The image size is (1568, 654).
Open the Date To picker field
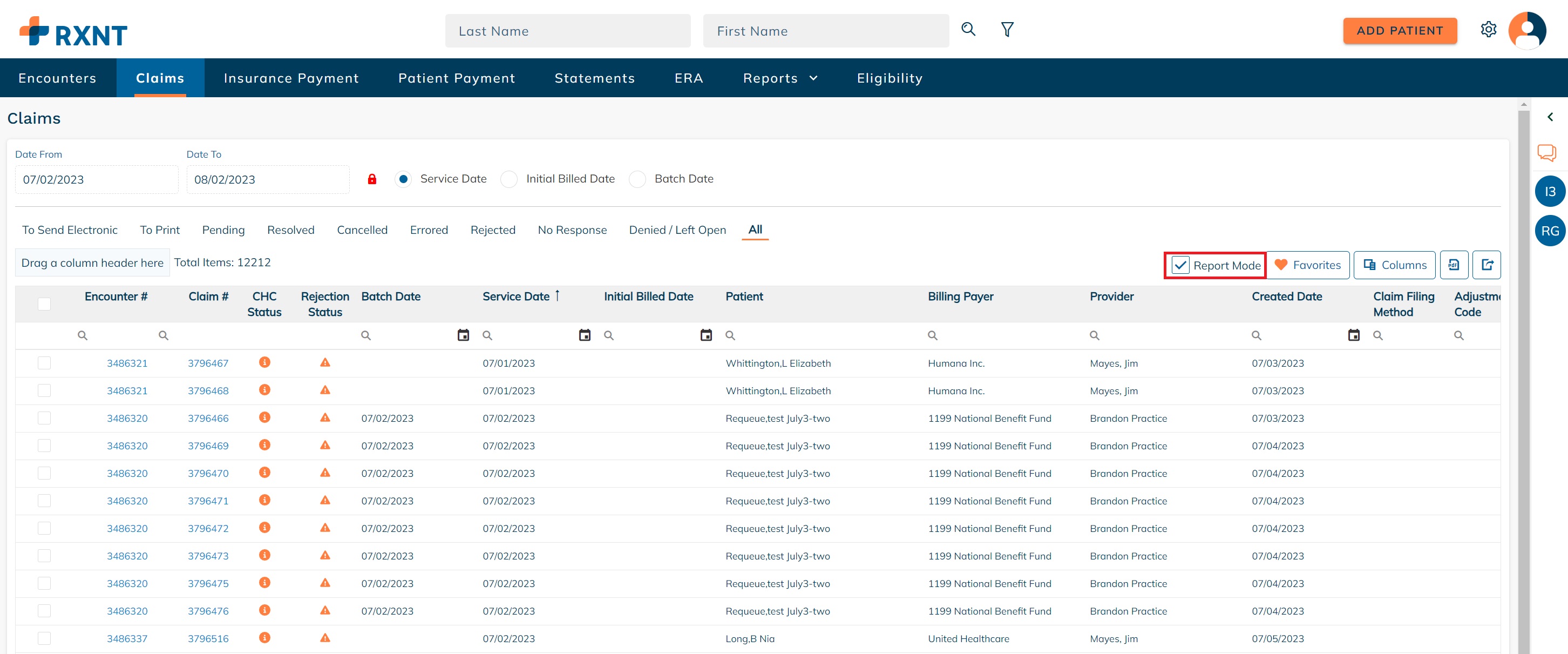268,180
